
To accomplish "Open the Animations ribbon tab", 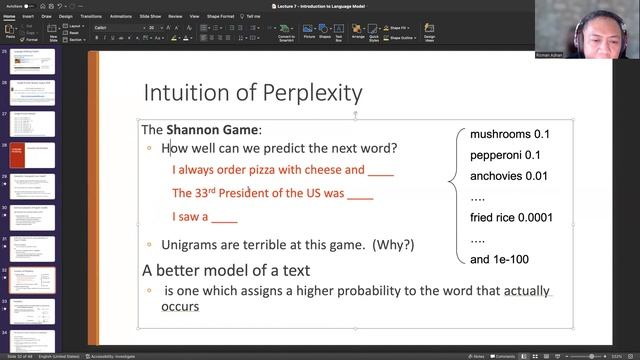I will [121, 16].
